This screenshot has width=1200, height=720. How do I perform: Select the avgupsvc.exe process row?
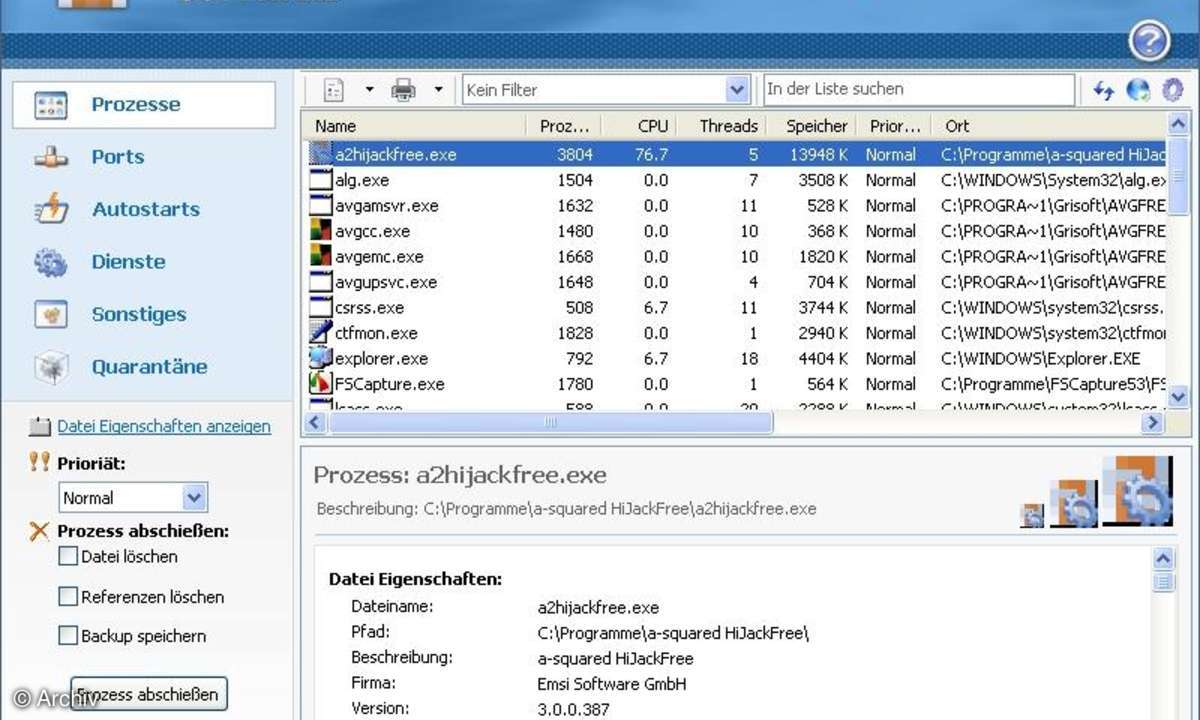click(x=735, y=282)
